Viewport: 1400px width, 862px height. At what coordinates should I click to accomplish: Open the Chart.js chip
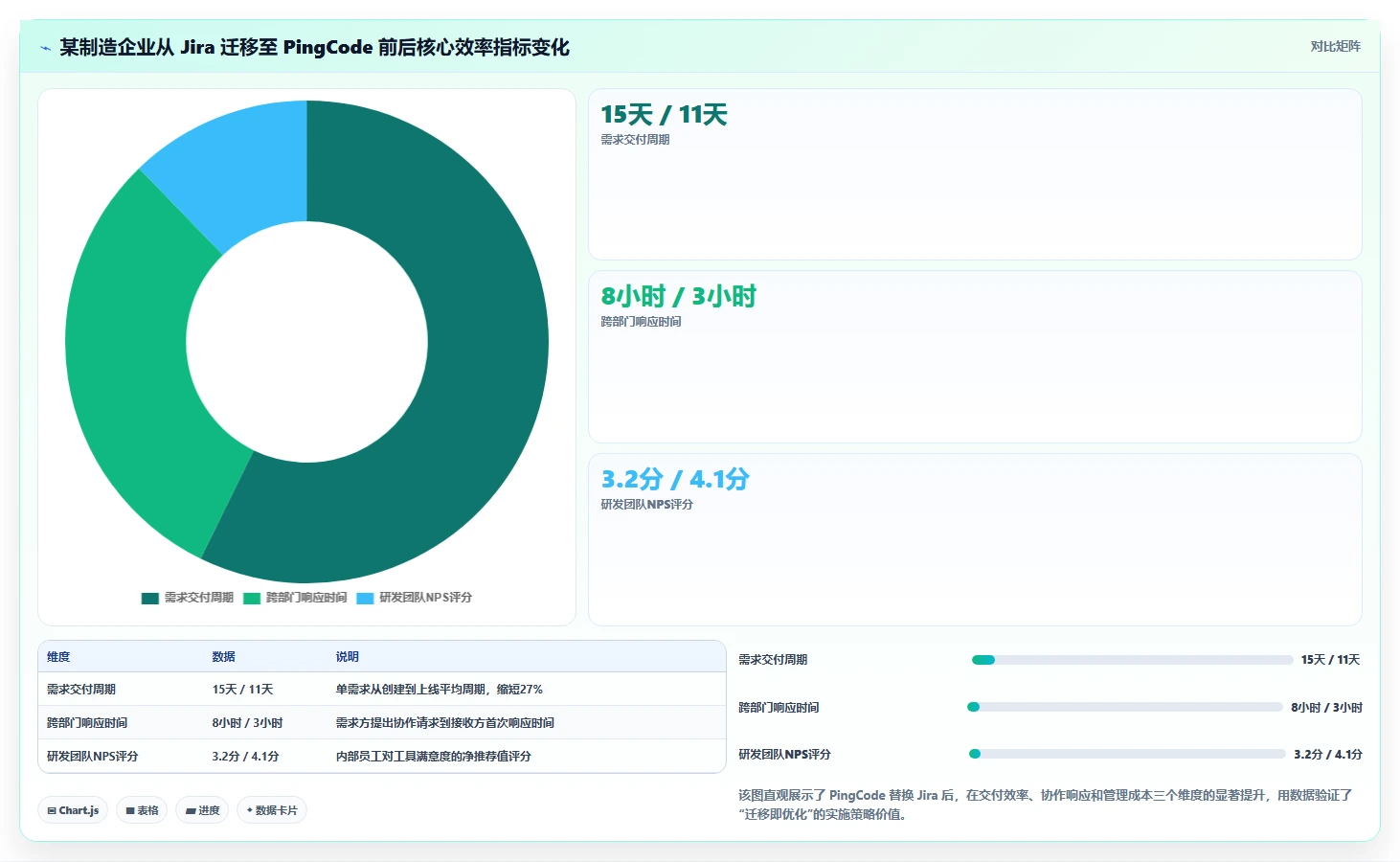[x=73, y=810]
